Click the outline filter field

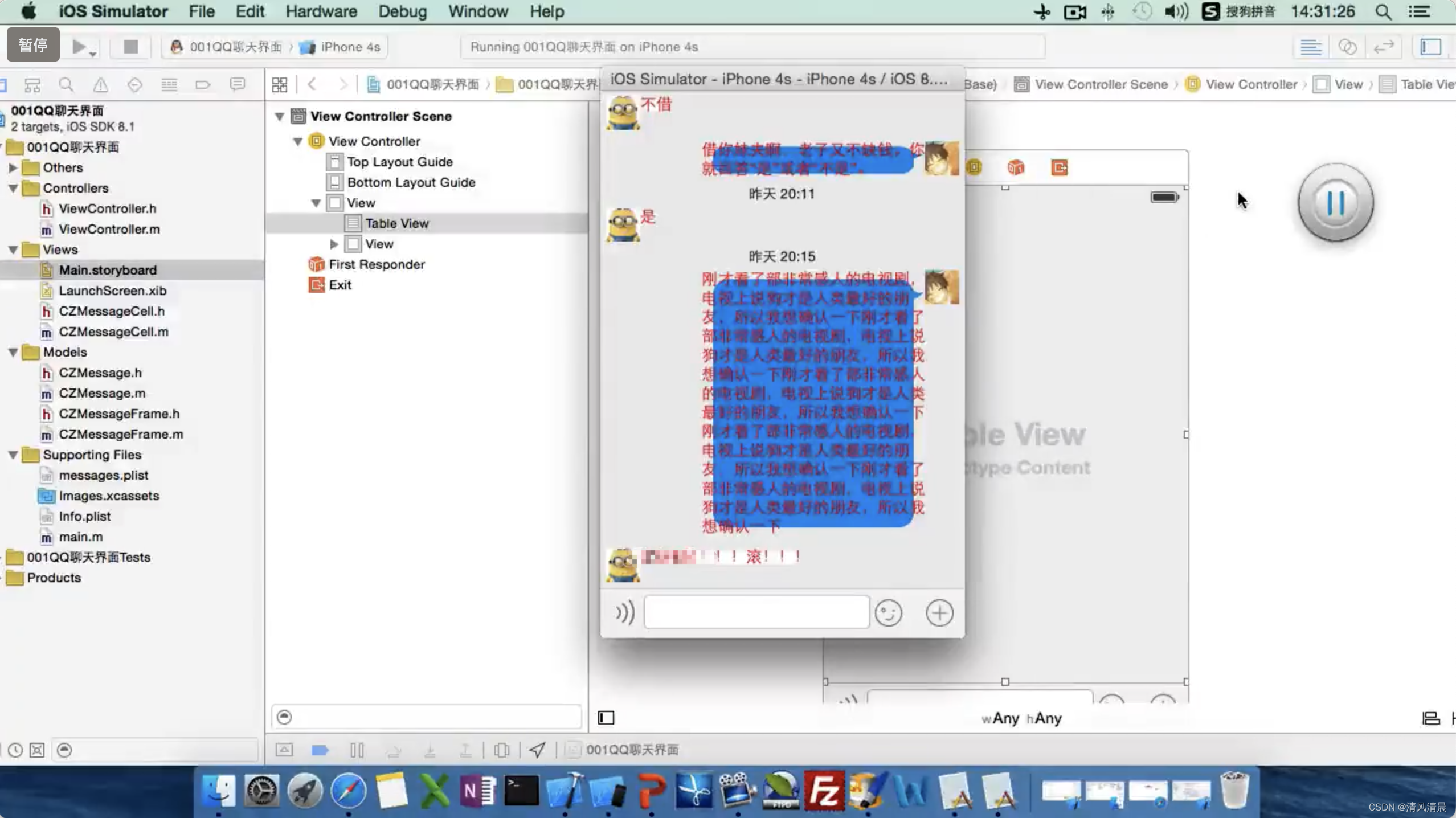click(427, 717)
